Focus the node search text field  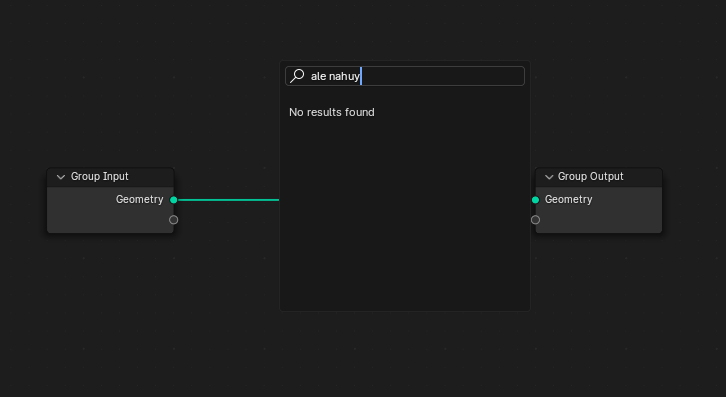(x=405, y=76)
